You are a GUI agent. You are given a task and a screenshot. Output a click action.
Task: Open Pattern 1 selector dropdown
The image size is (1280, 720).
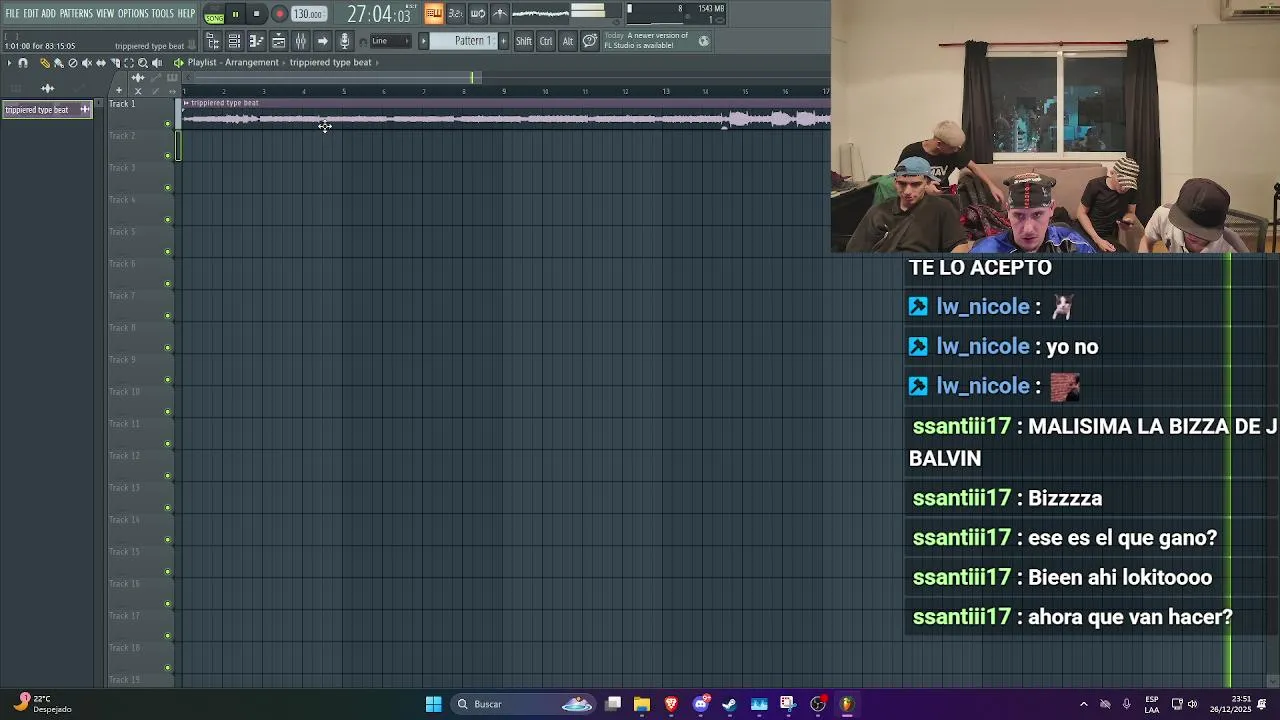(x=463, y=41)
